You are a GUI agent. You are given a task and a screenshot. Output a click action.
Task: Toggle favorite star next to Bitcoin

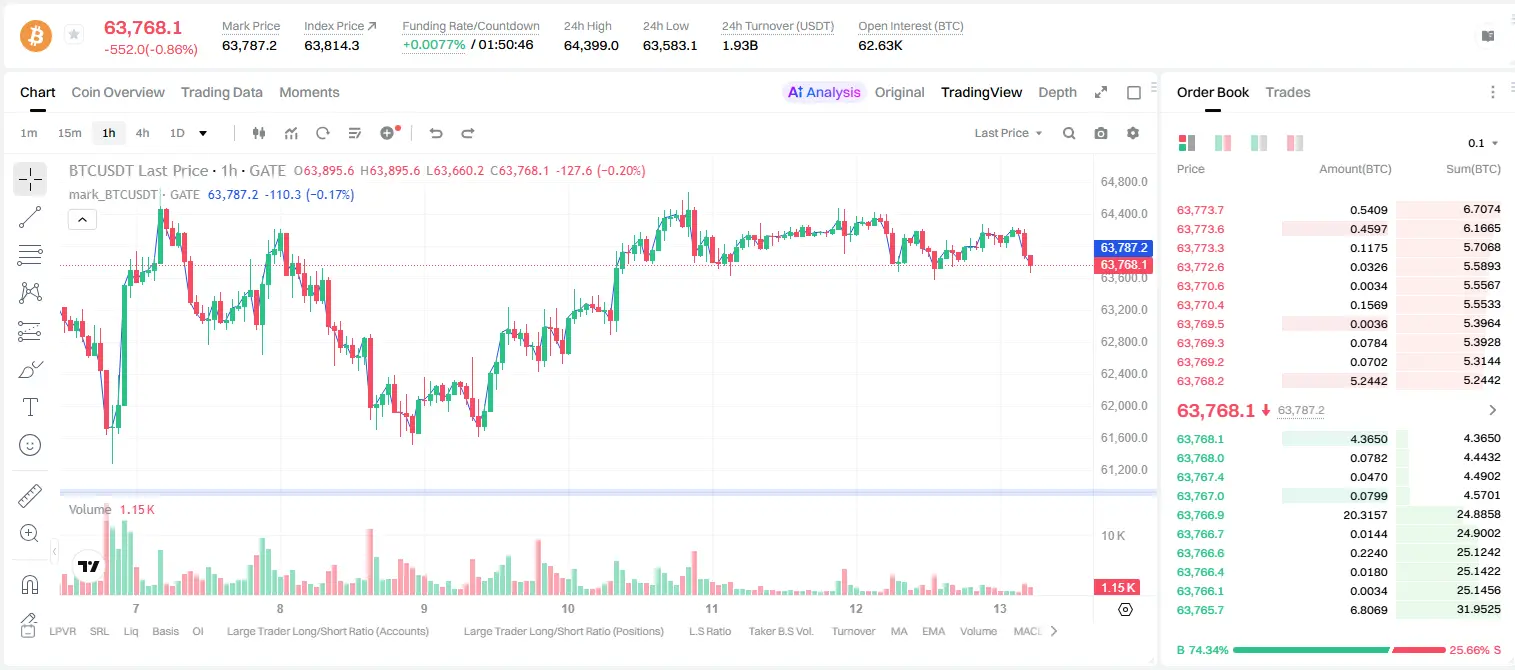tap(74, 35)
